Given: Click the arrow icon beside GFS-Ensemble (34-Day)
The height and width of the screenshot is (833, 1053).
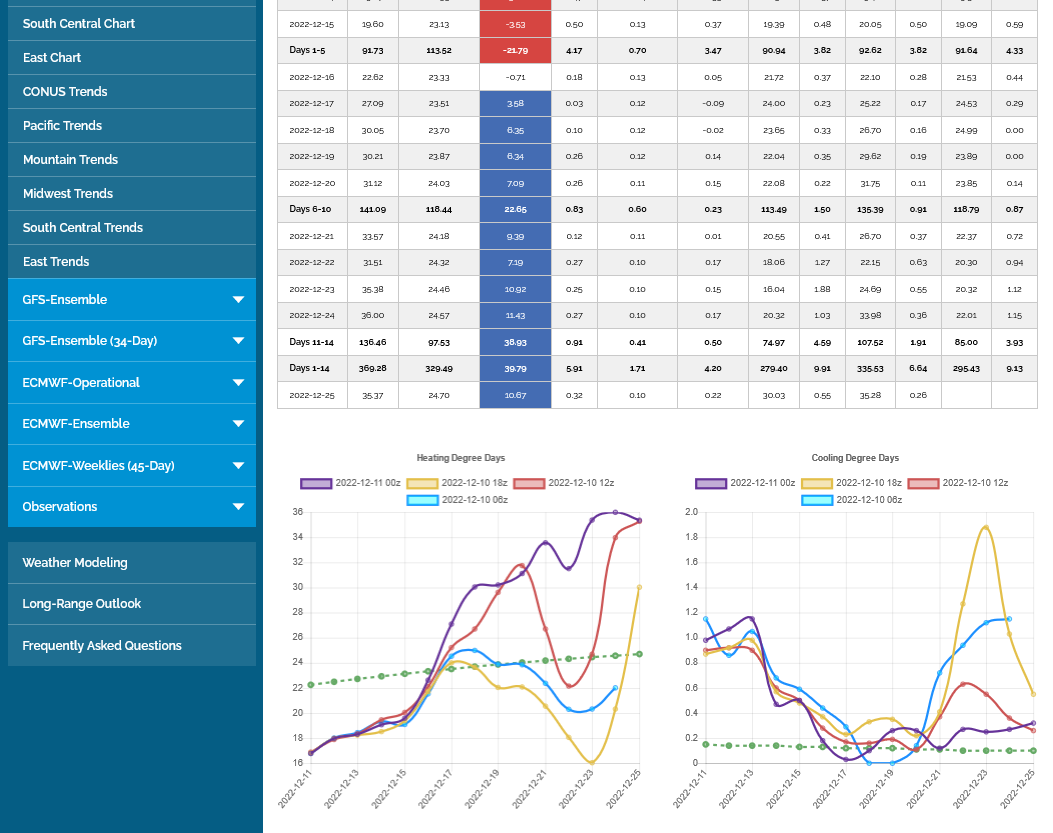Looking at the screenshot, I should coord(238,341).
